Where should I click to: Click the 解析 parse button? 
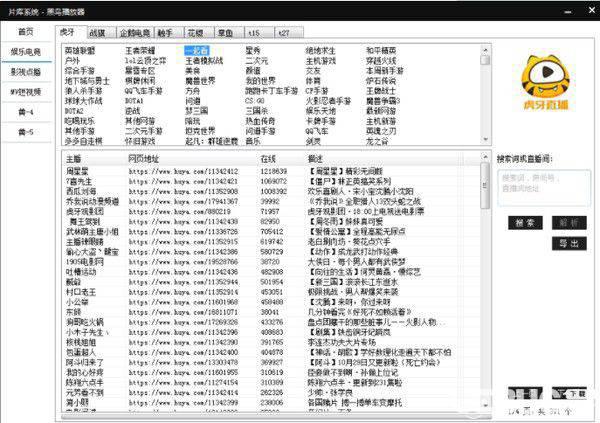tap(569, 223)
